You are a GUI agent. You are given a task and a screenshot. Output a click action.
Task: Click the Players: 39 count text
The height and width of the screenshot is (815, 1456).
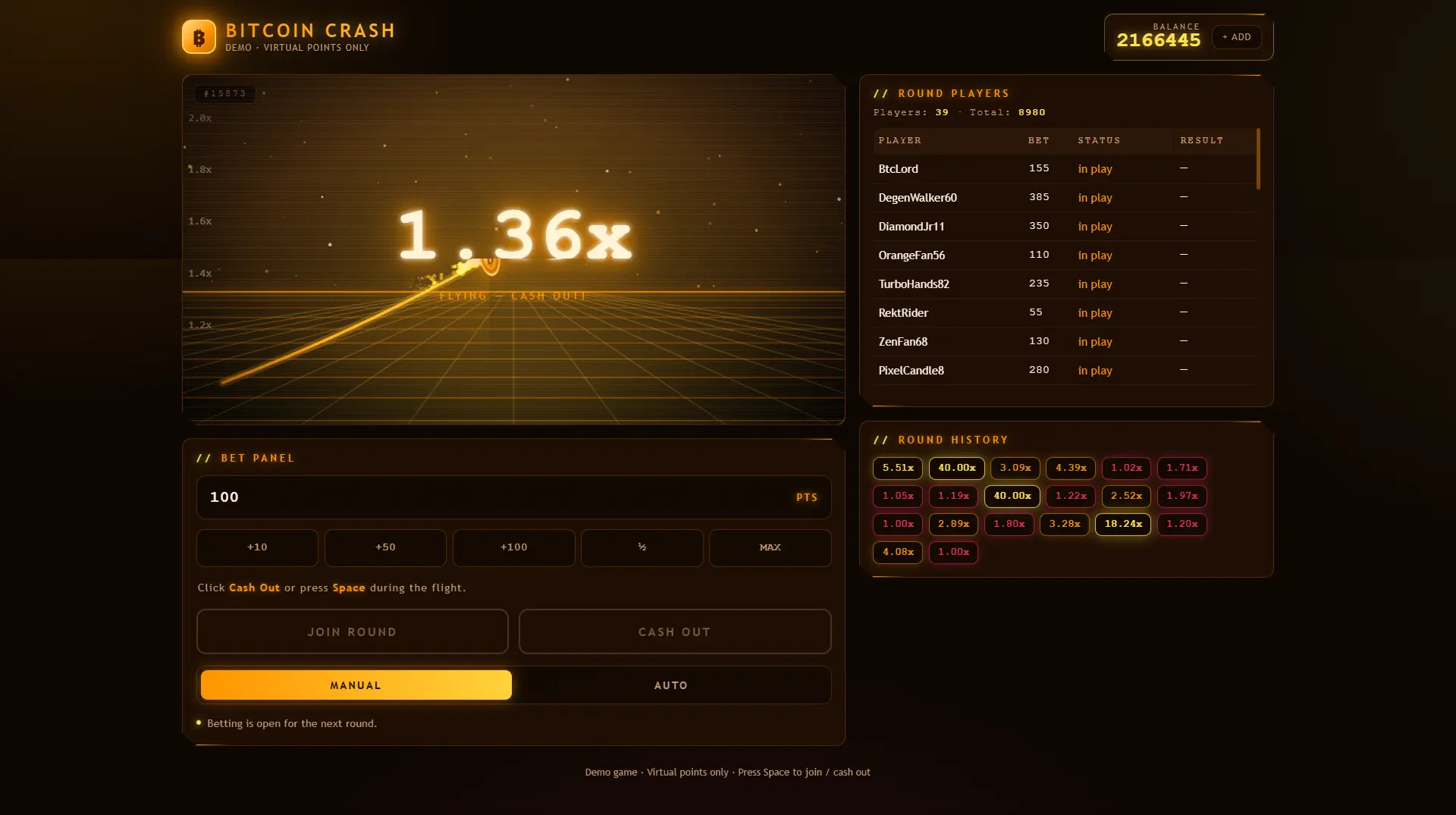(x=911, y=112)
